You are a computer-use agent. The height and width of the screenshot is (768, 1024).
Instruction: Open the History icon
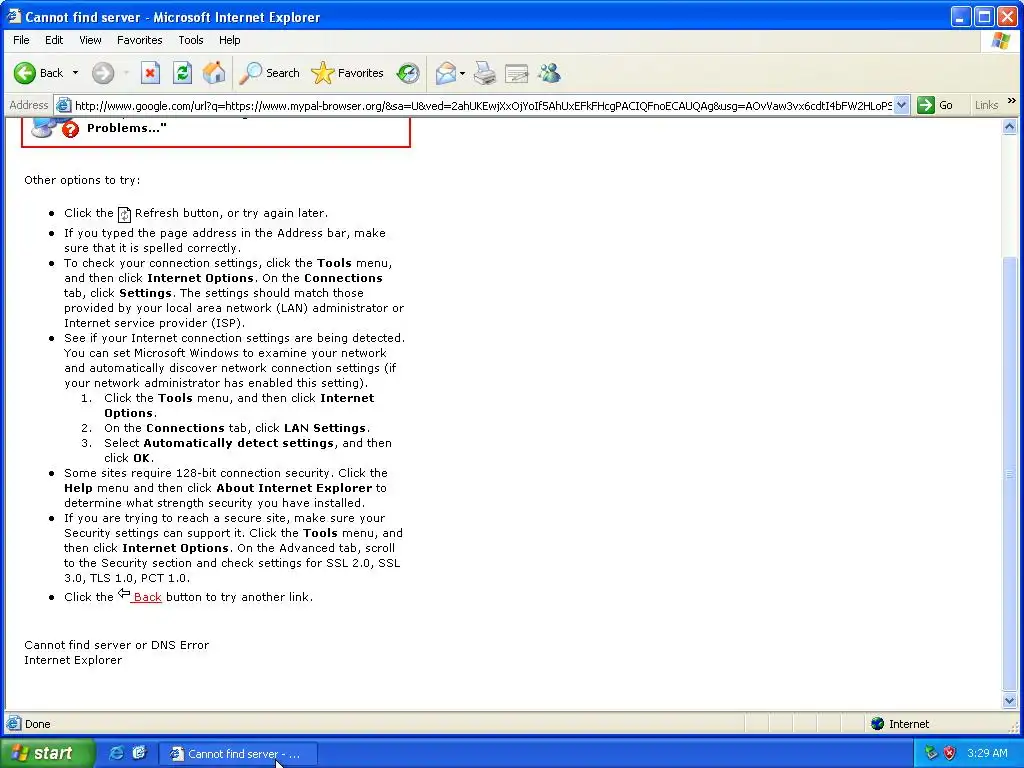tap(408, 73)
